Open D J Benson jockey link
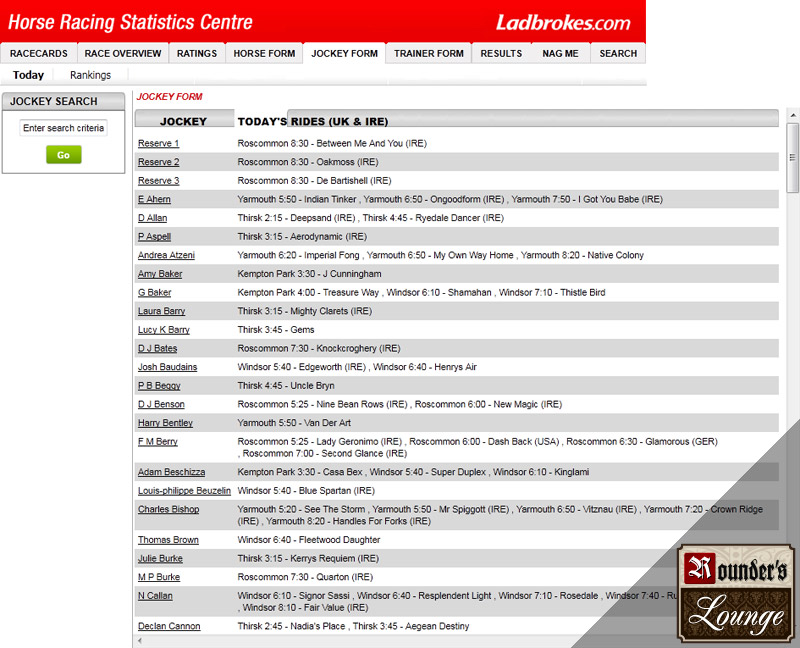The height and width of the screenshot is (648, 800). click(161, 404)
